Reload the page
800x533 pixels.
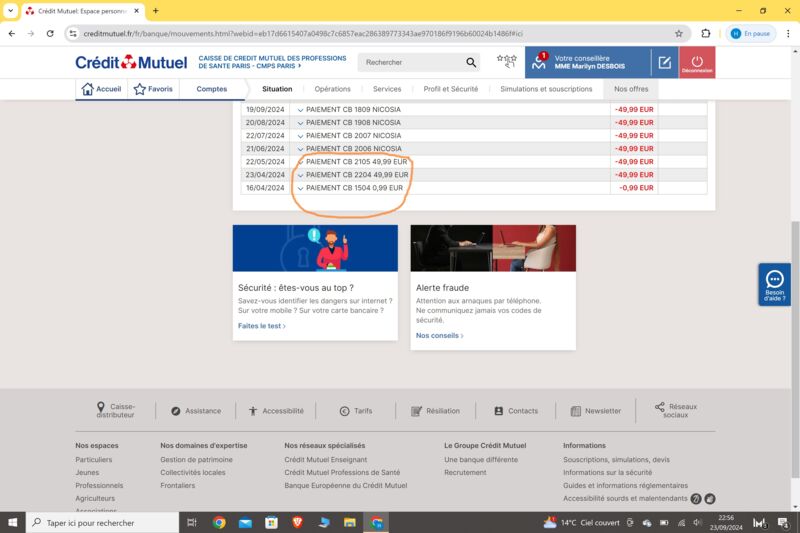point(50,34)
